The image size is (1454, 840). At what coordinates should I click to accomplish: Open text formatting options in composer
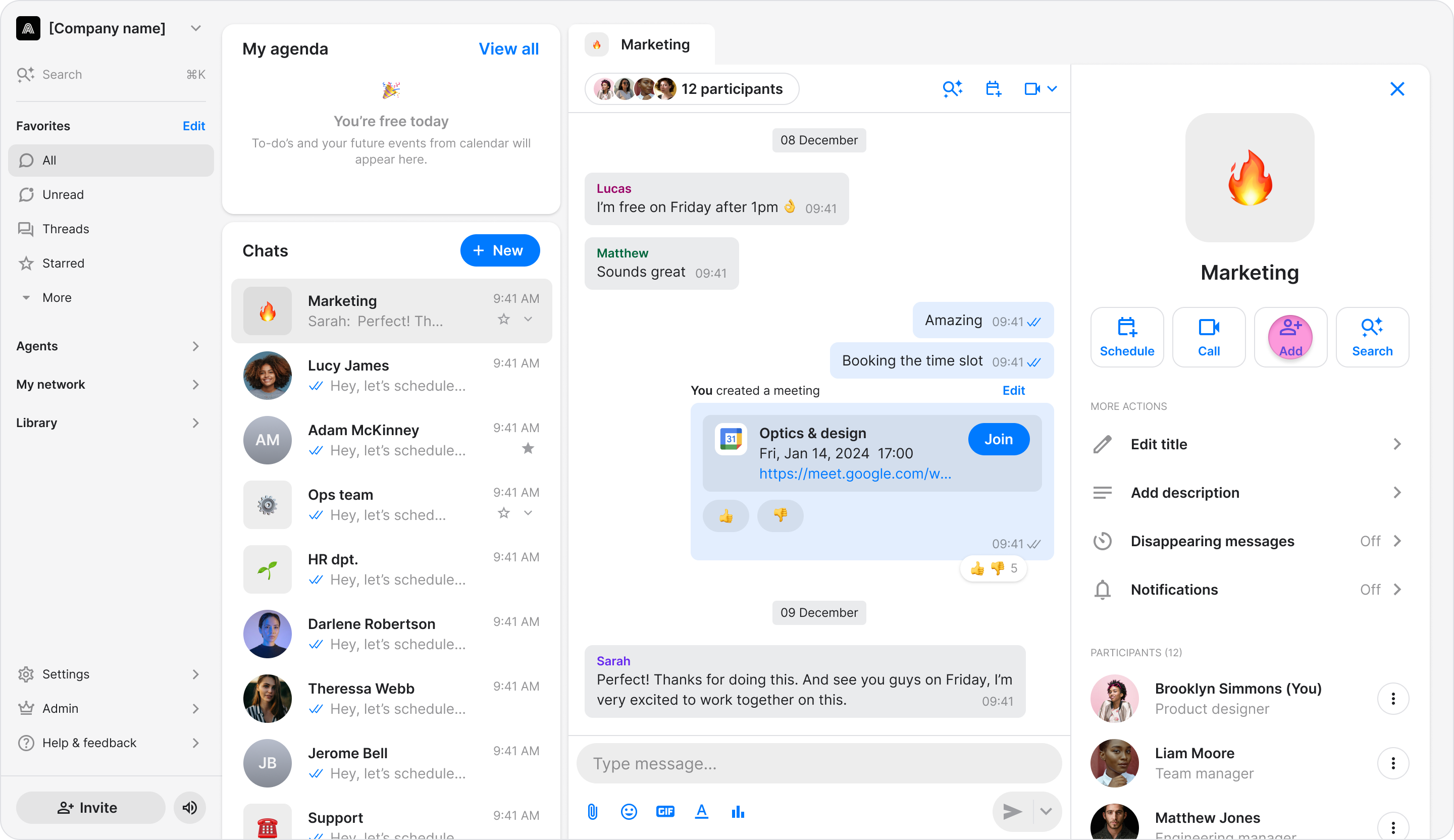tap(702, 812)
